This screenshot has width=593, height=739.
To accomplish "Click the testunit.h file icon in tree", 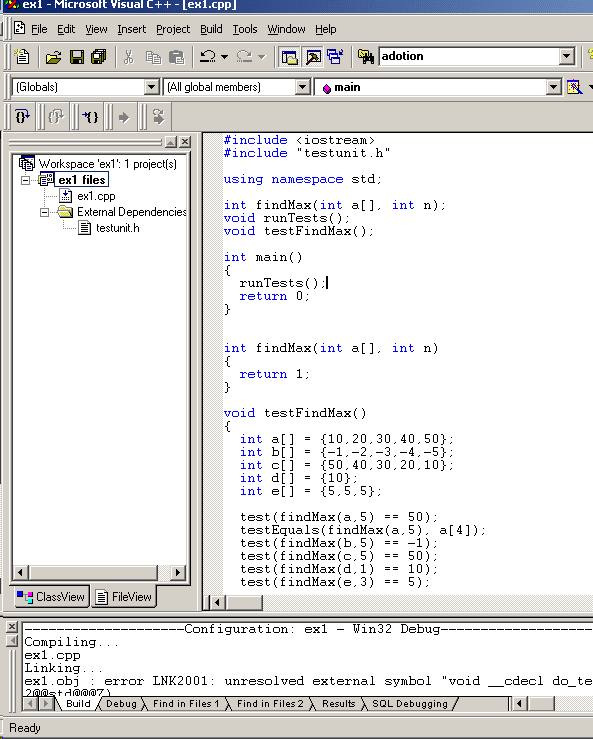I will click(84, 228).
